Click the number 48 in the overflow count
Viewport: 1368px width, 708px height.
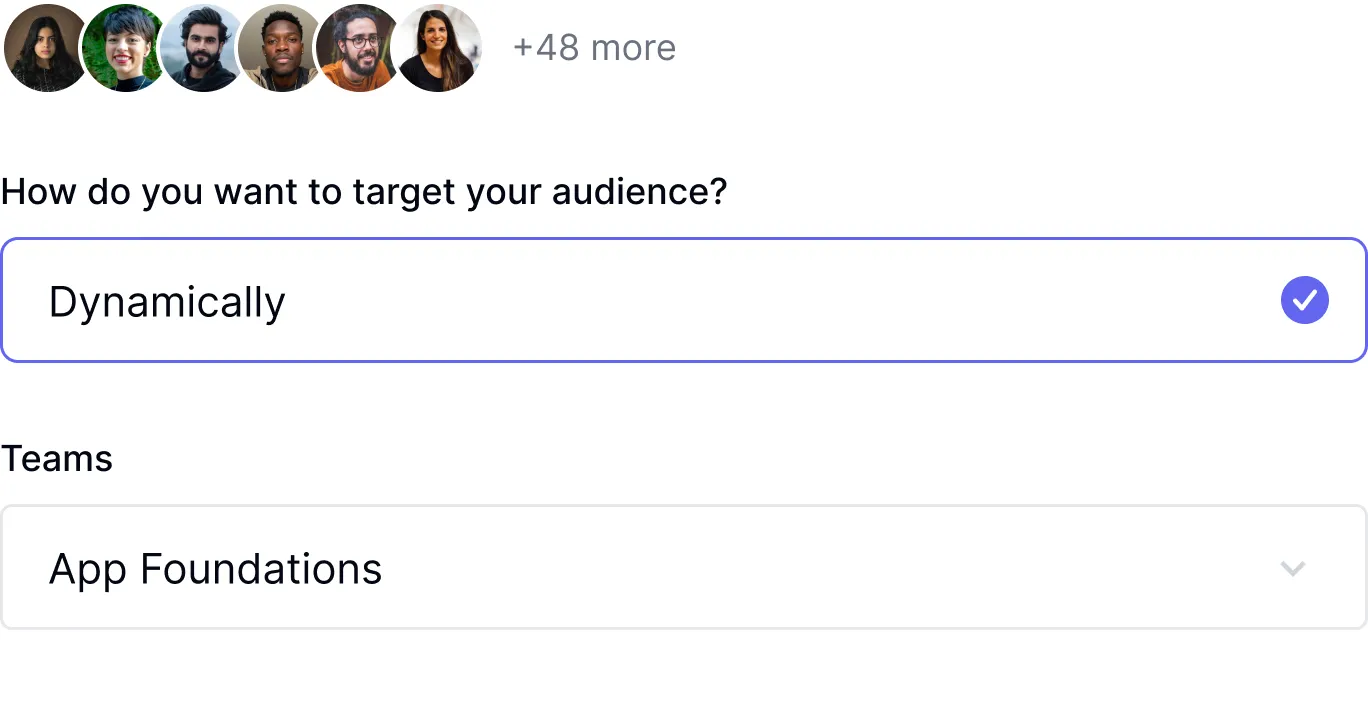pos(557,48)
